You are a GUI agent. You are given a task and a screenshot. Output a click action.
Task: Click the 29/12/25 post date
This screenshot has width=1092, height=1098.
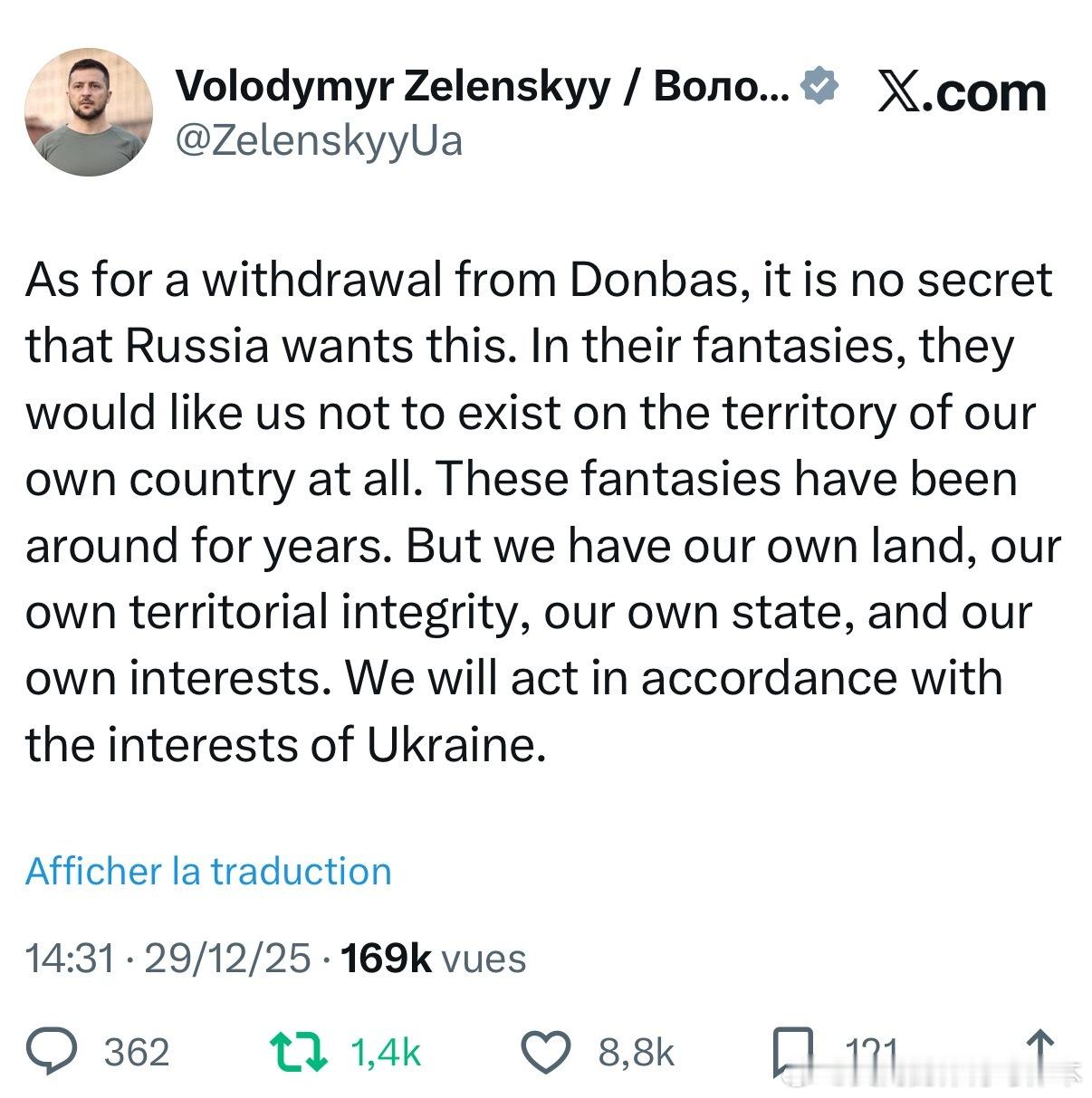pos(227,958)
